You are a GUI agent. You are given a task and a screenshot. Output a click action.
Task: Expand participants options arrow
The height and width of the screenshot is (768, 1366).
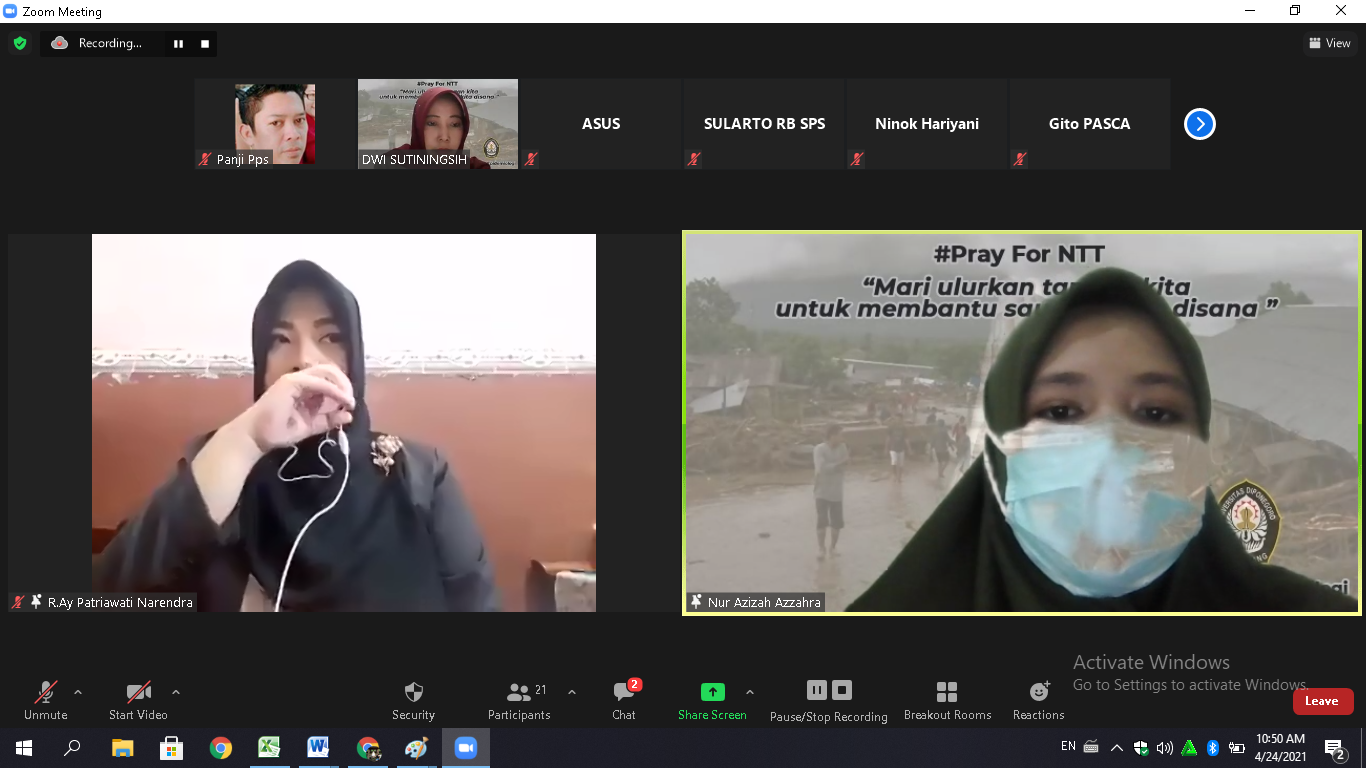572,692
